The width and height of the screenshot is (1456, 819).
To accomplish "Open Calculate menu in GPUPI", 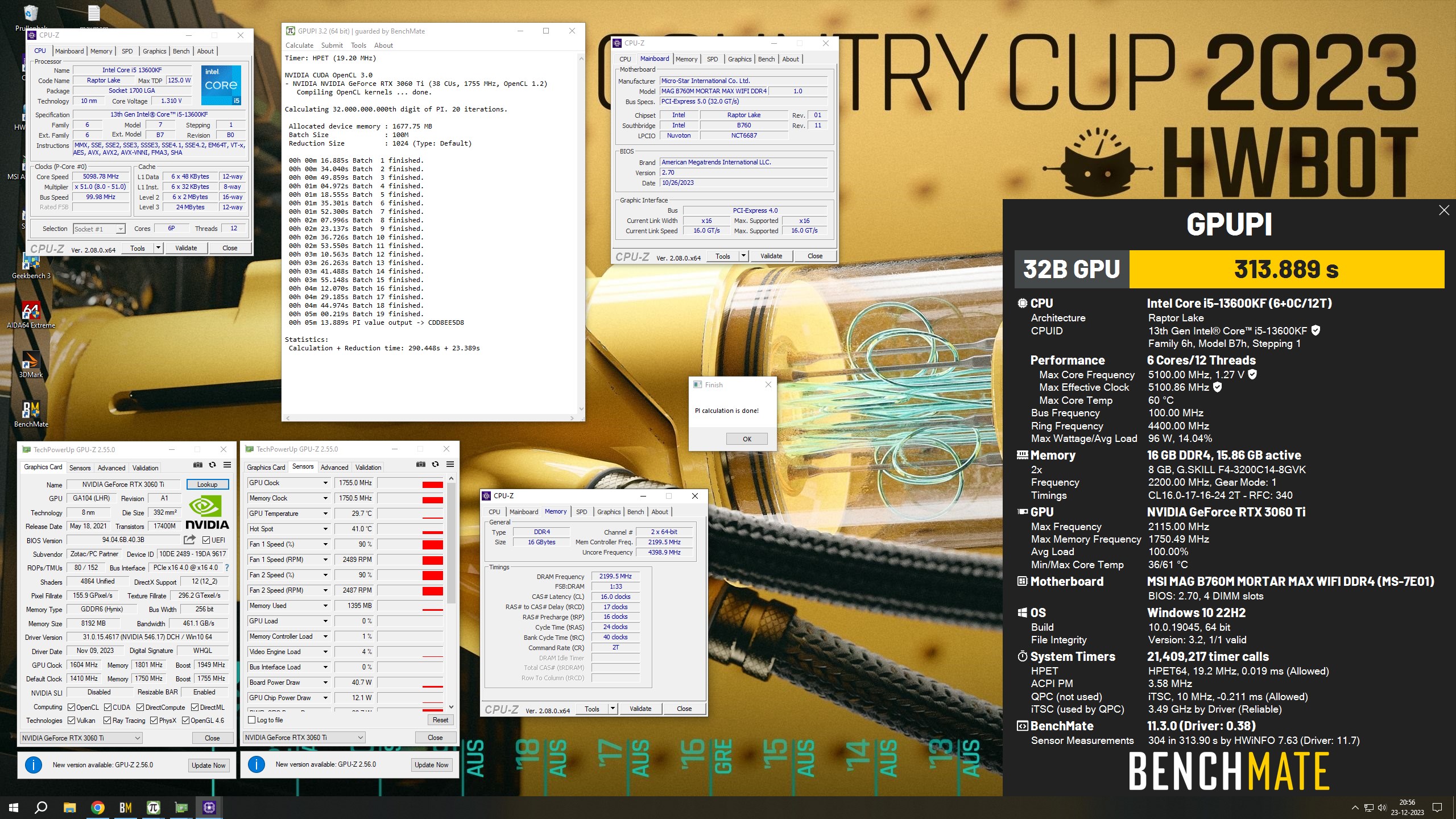I will pos(299,45).
